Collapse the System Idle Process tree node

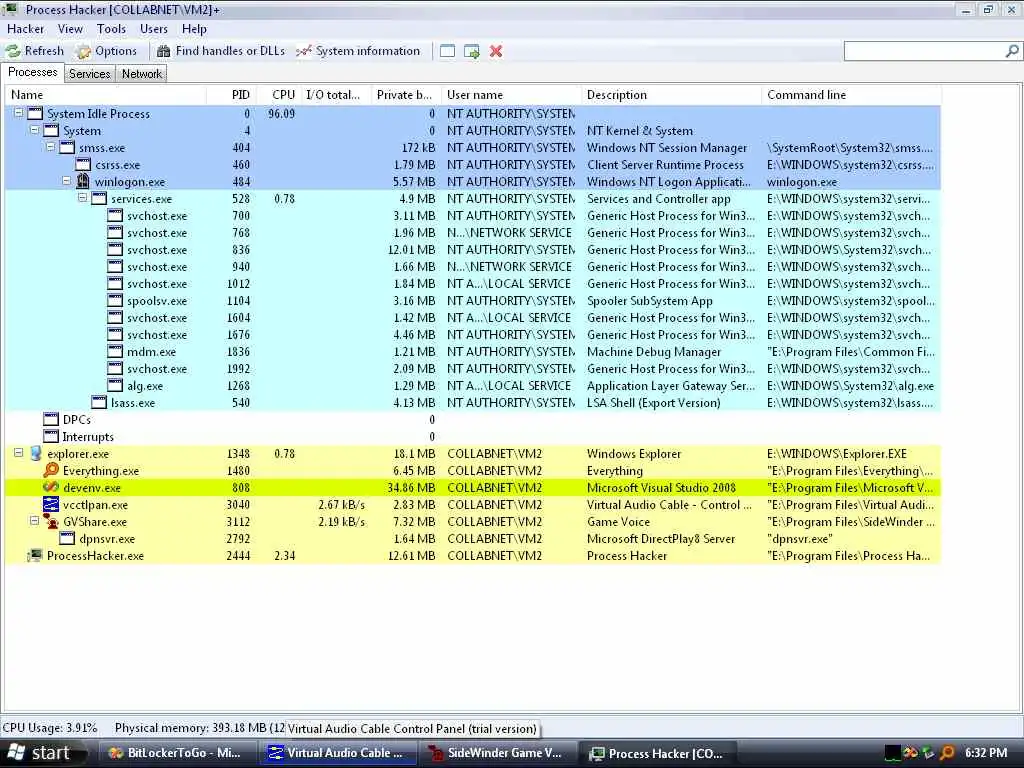(x=19, y=113)
